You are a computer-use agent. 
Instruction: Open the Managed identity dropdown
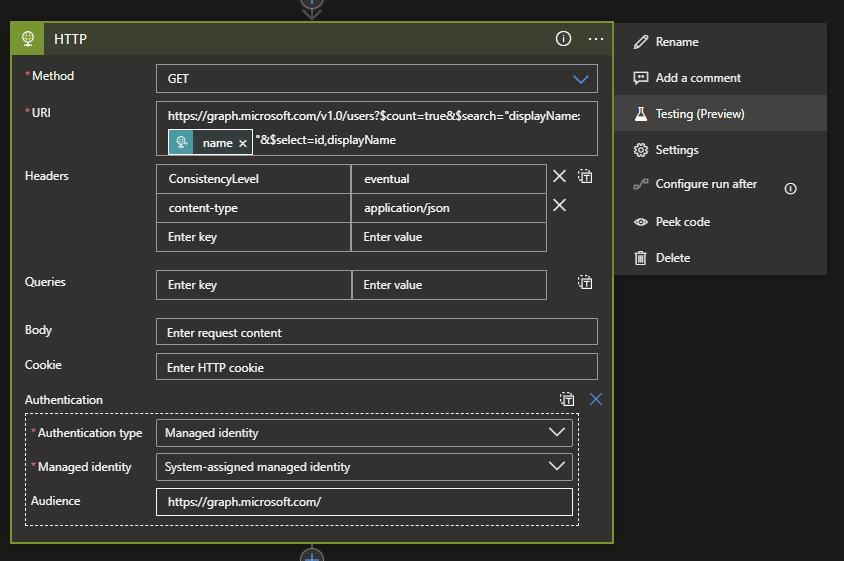click(x=364, y=467)
